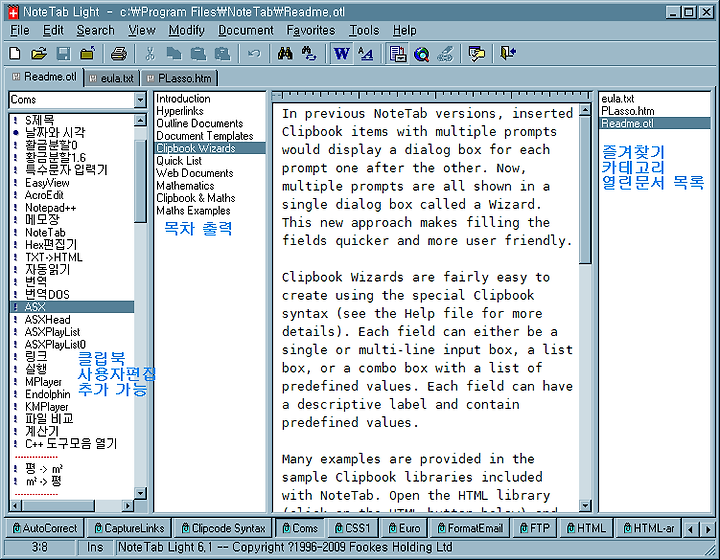Switch to the PLasso.htm document tab
The height and width of the screenshot is (560, 720).
click(180, 78)
